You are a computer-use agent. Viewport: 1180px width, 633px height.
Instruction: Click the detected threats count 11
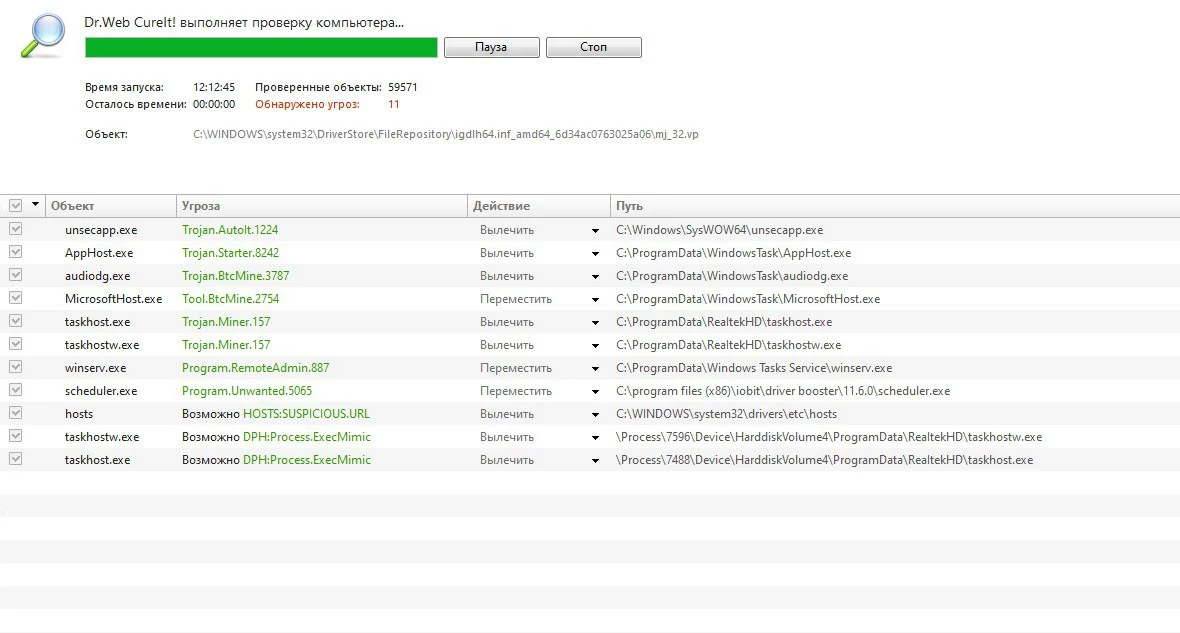[x=394, y=105]
